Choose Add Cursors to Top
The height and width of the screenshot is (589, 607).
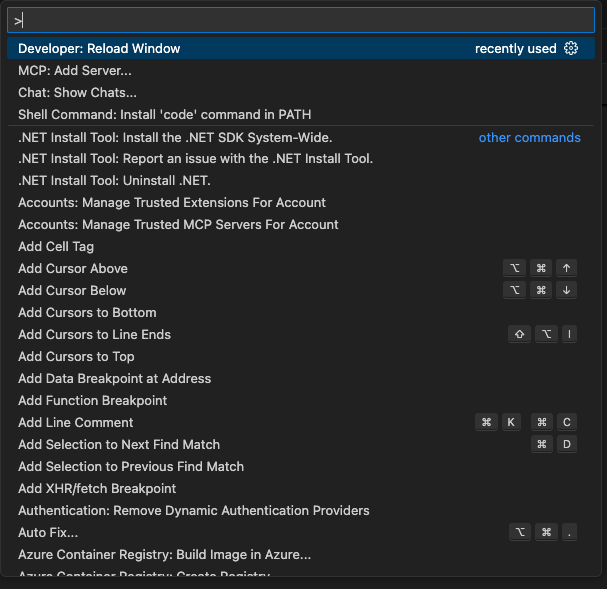(x=301, y=357)
